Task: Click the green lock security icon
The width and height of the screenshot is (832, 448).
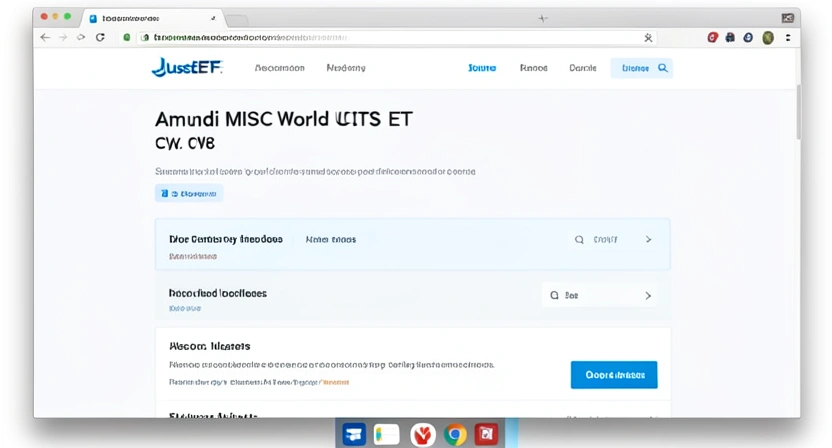Action: pos(127,37)
